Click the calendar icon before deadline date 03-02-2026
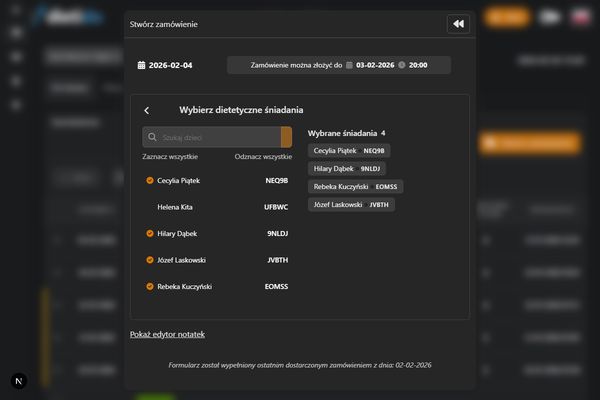This screenshot has height=400, width=600. (349, 65)
